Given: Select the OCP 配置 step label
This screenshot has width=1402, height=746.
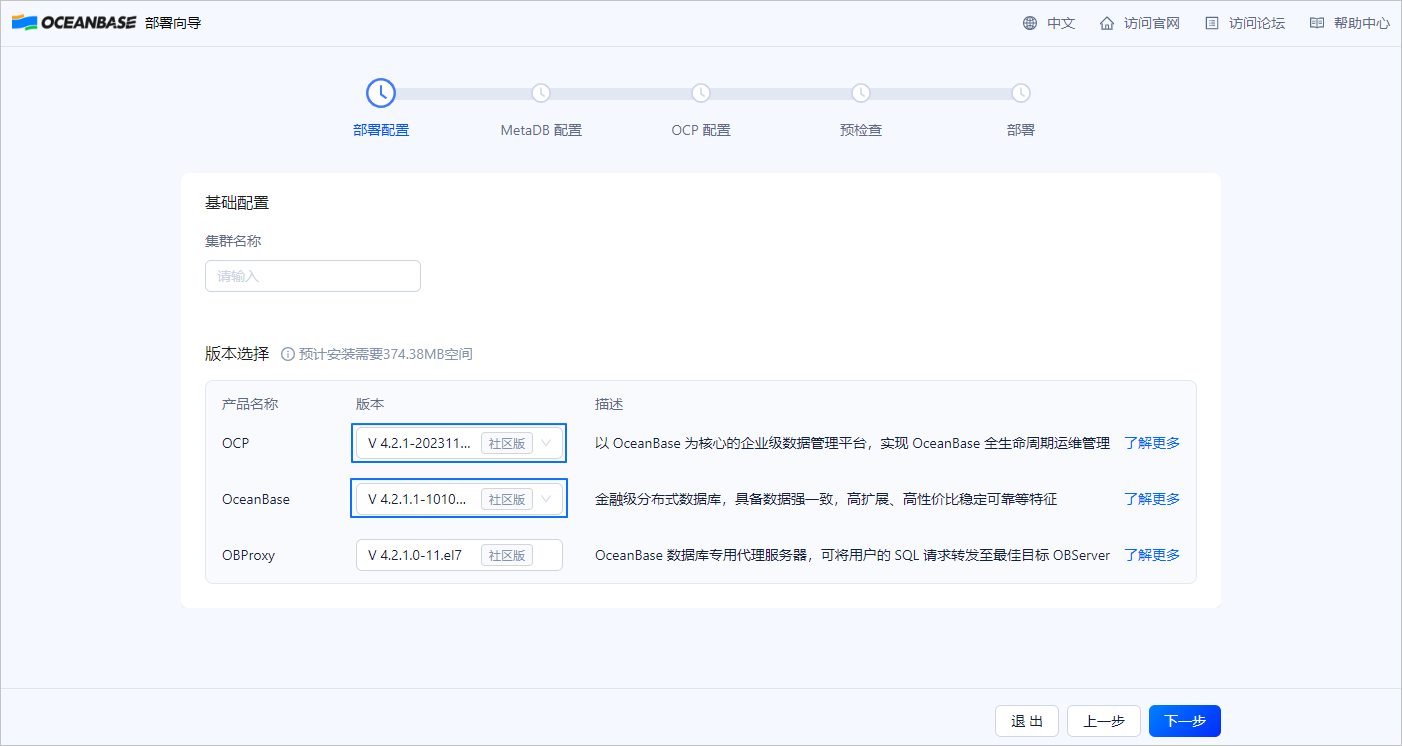Looking at the screenshot, I should point(701,130).
